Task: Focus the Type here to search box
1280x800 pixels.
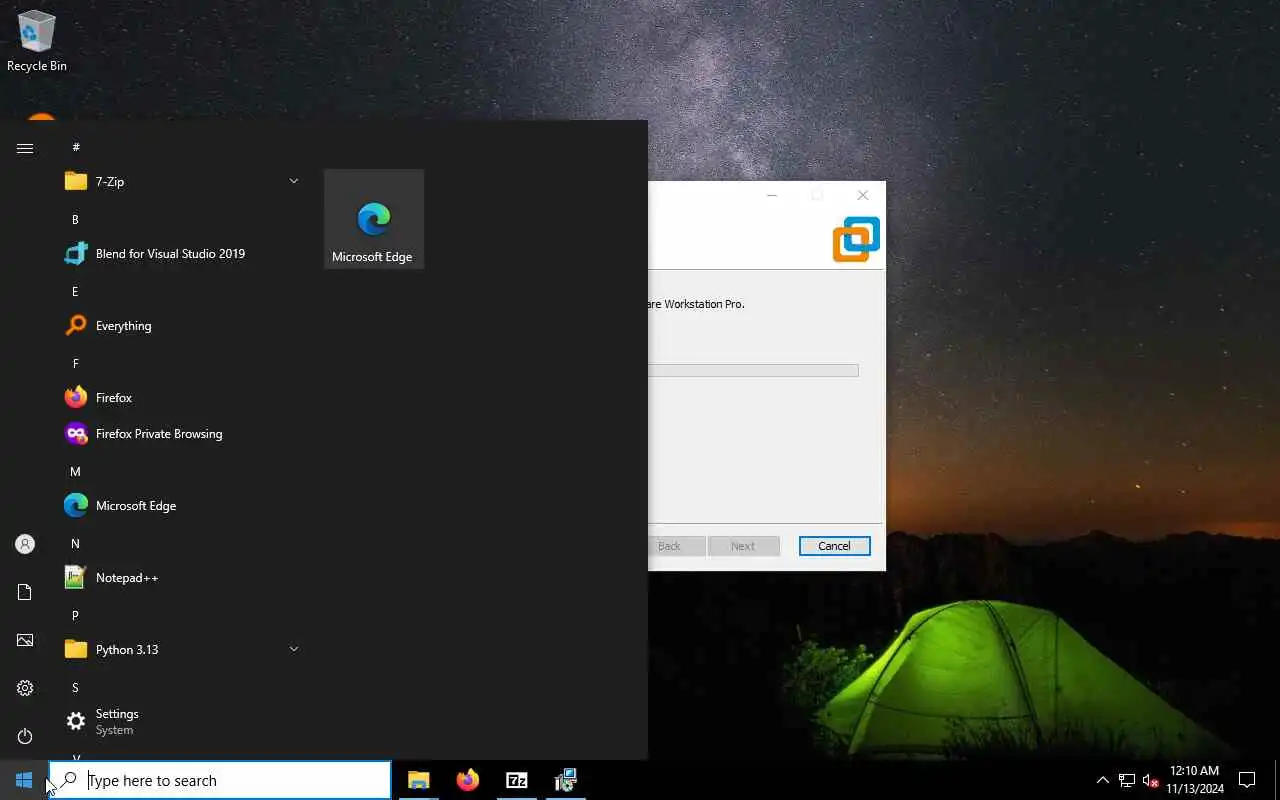Action: [220, 780]
